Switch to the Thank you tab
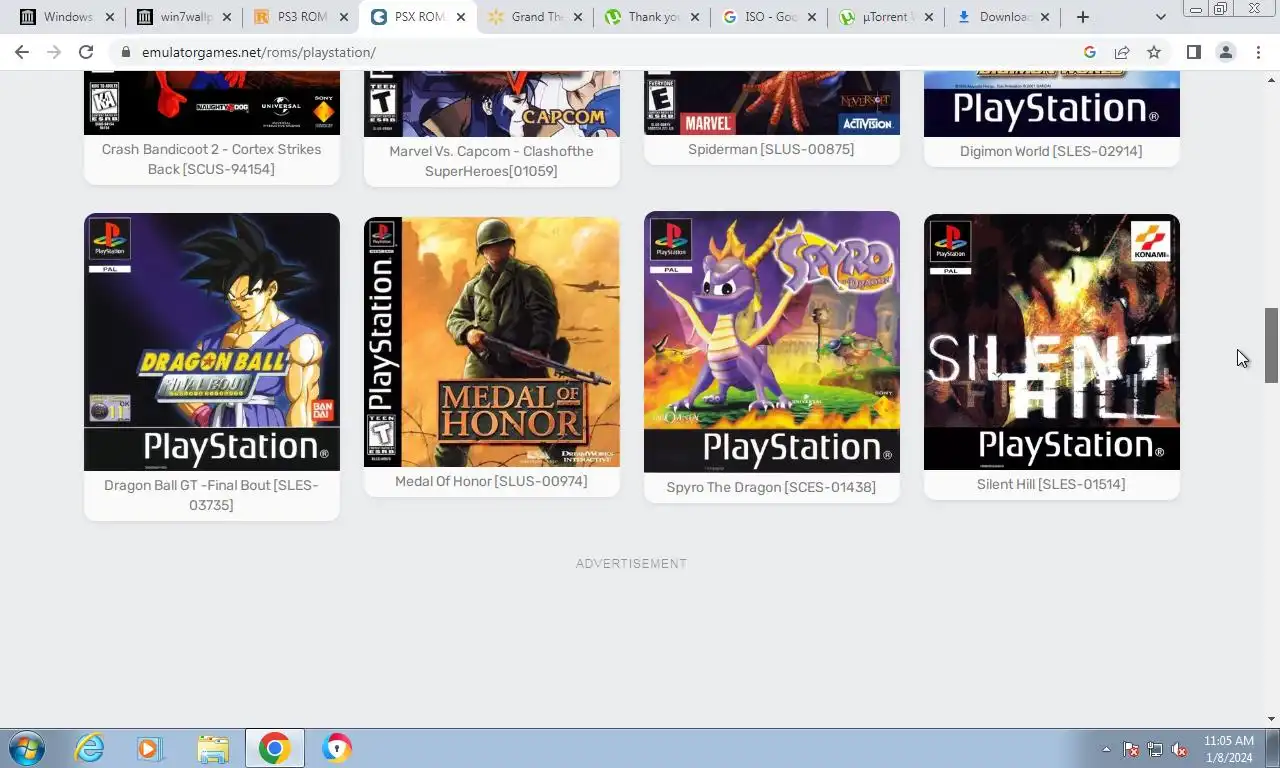The image size is (1280, 768). coord(654,17)
